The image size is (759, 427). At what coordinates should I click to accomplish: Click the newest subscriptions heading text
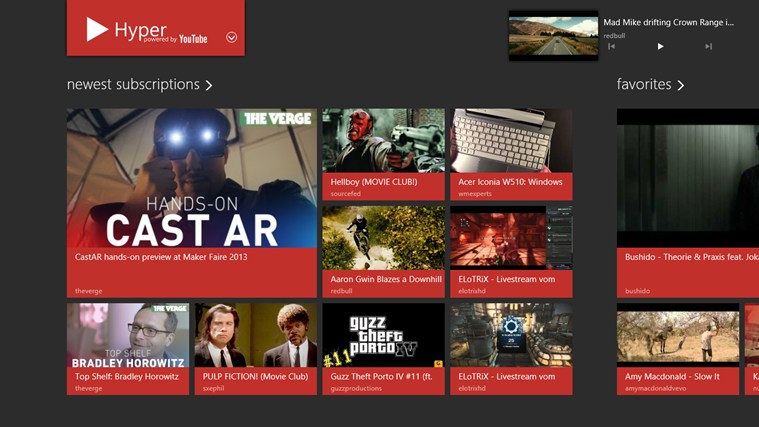[133, 85]
